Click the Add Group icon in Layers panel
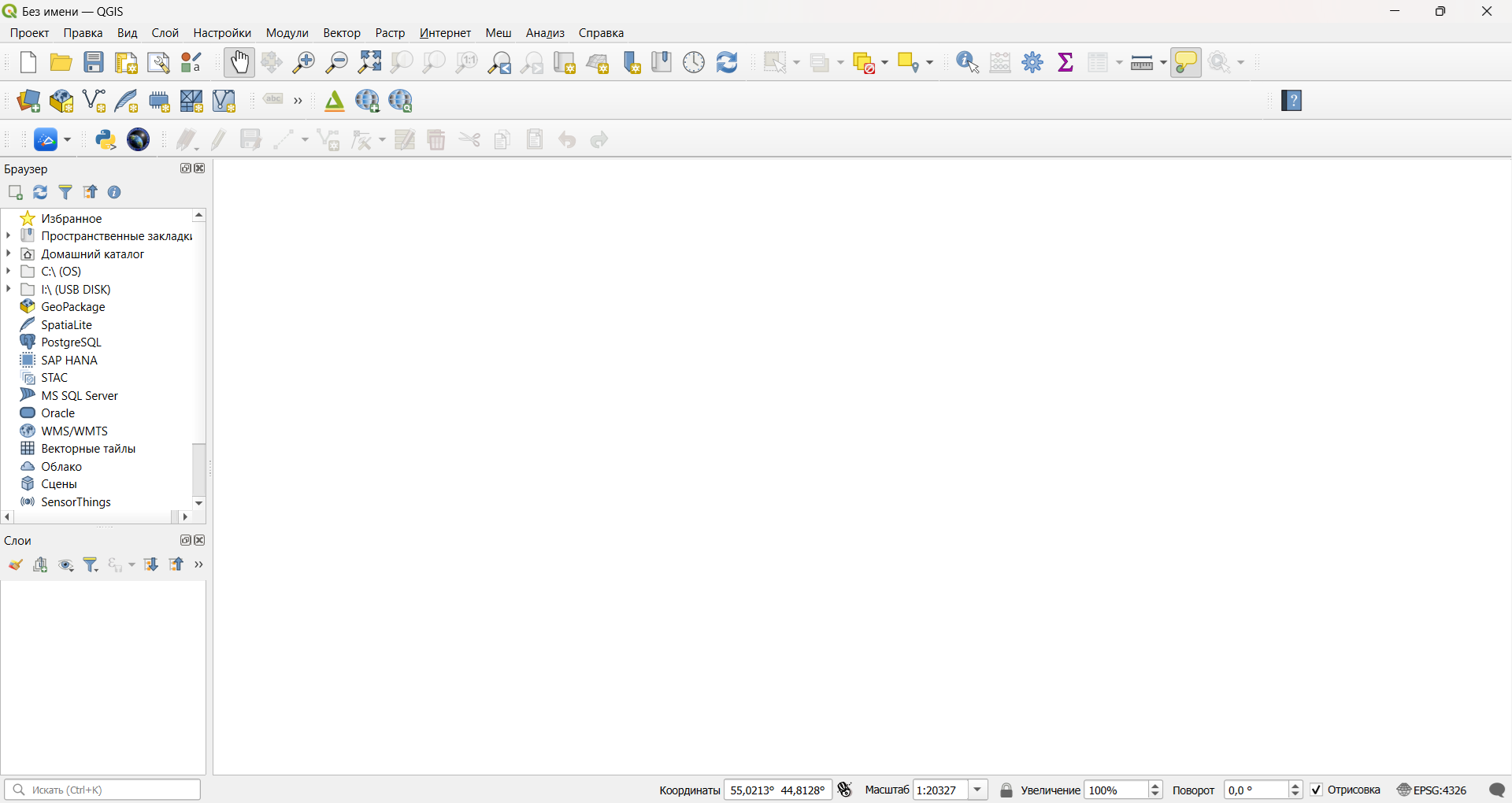Viewport: 1512px width, 803px height. (x=41, y=565)
